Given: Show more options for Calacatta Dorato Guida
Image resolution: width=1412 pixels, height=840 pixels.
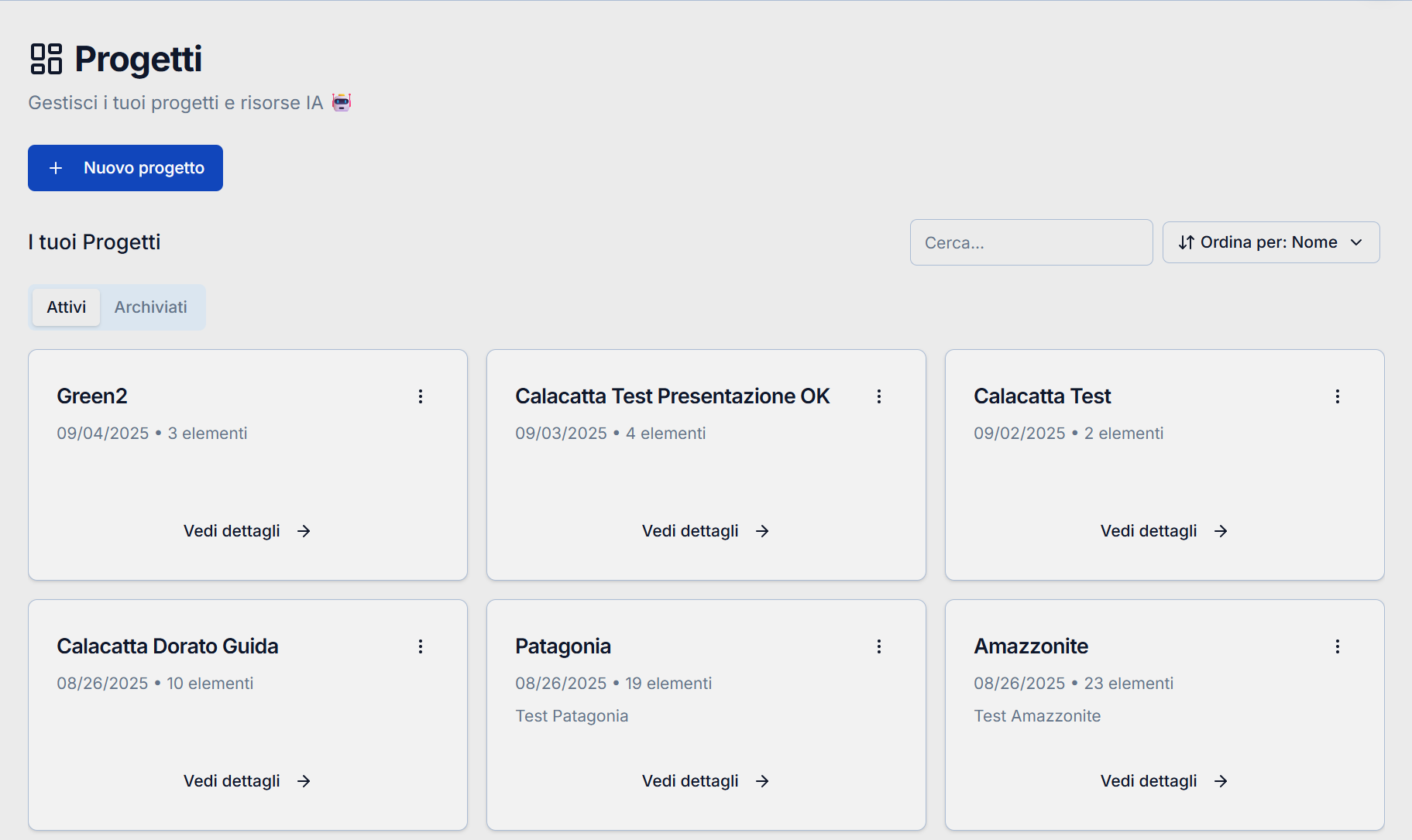Looking at the screenshot, I should pyautogui.click(x=421, y=646).
